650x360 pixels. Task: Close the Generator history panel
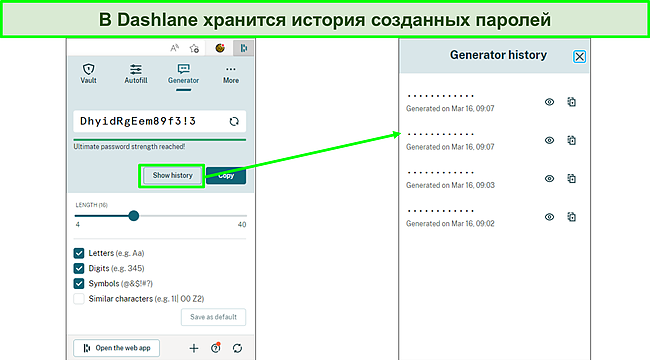[x=580, y=56]
